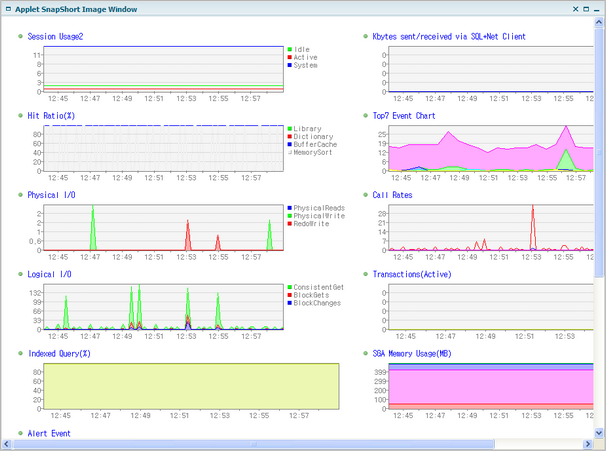The height and width of the screenshot is (451, 606).
Task: Click the green bullet next to Call Rates
Action: click(365, 195)
